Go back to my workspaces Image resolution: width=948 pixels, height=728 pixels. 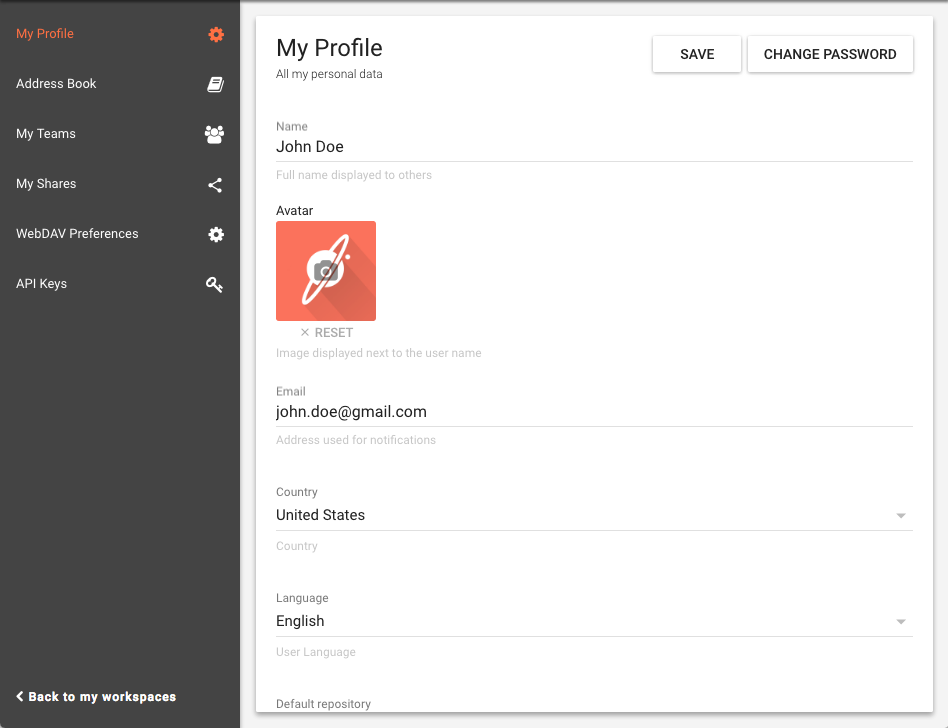pyautogui.click(x=96, y=697)
